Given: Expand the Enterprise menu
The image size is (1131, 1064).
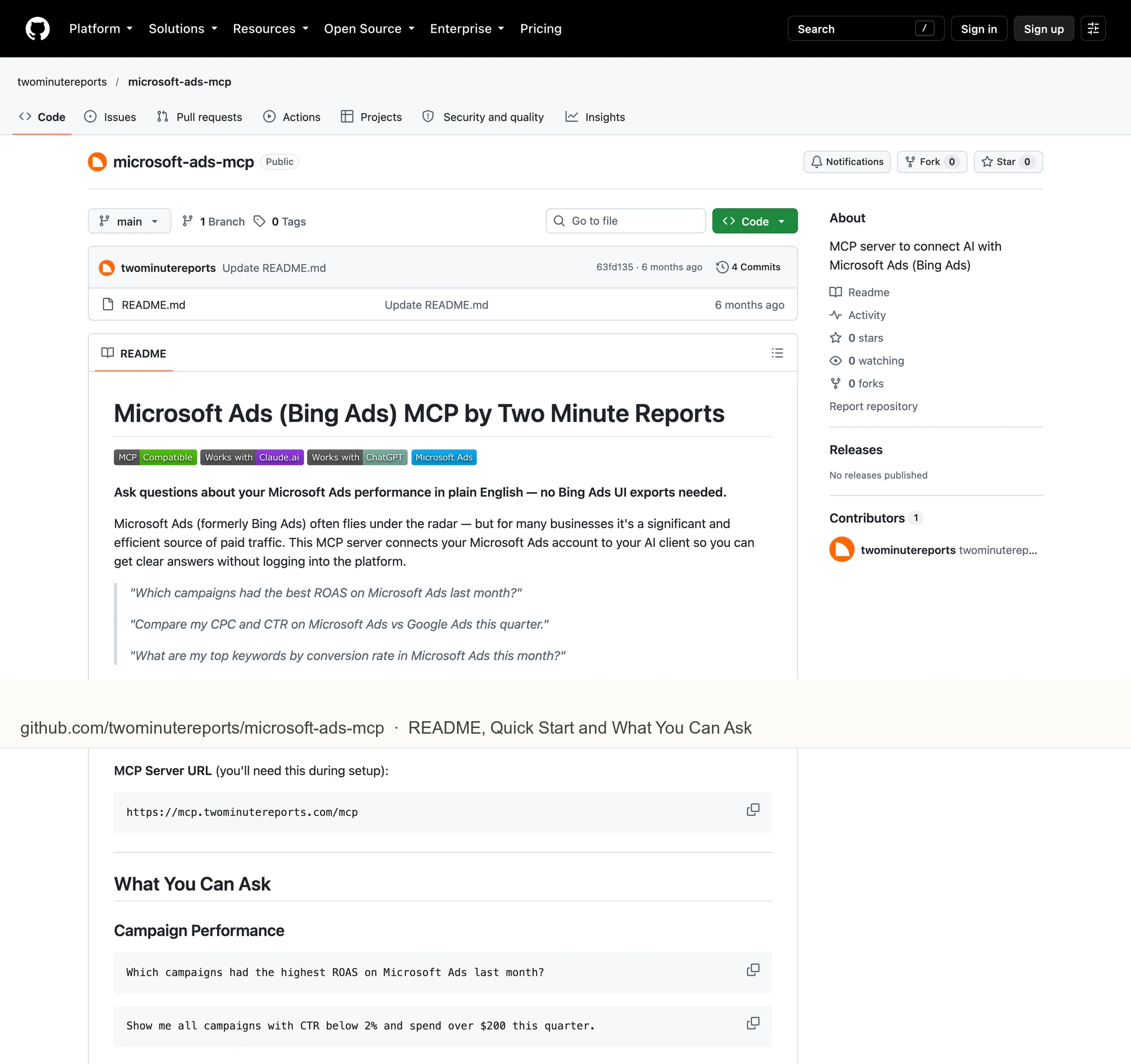Looking at the screenshot, I should 467,28.
